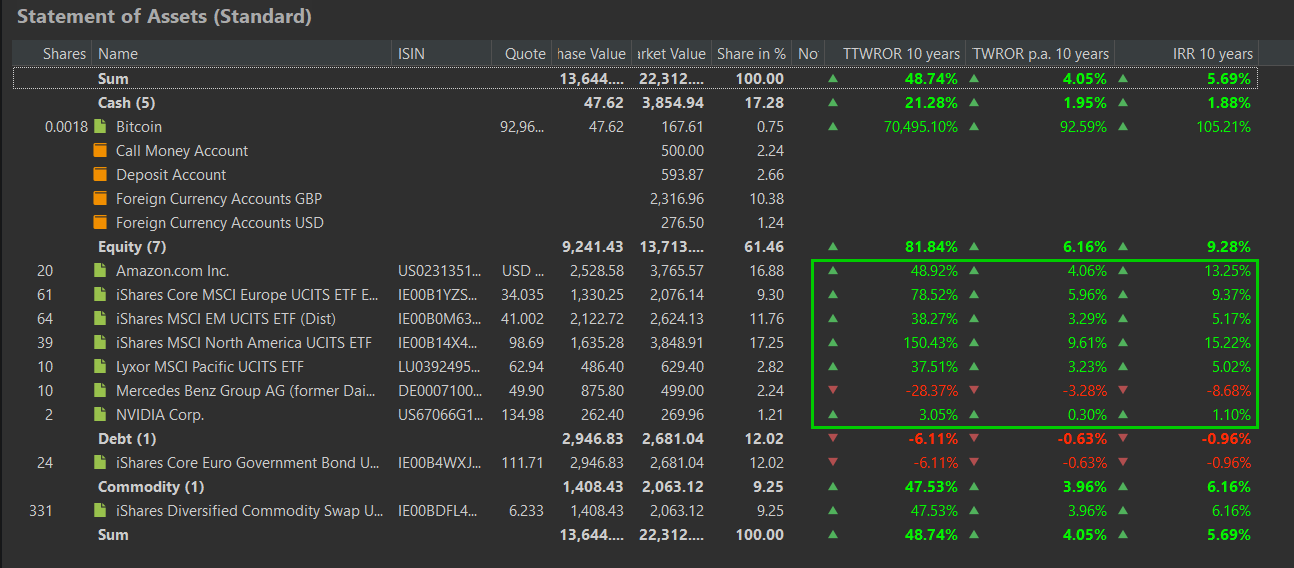Click the green arrow beside NVIDIA IRR 1.10%

click(x=1122, y=415)
